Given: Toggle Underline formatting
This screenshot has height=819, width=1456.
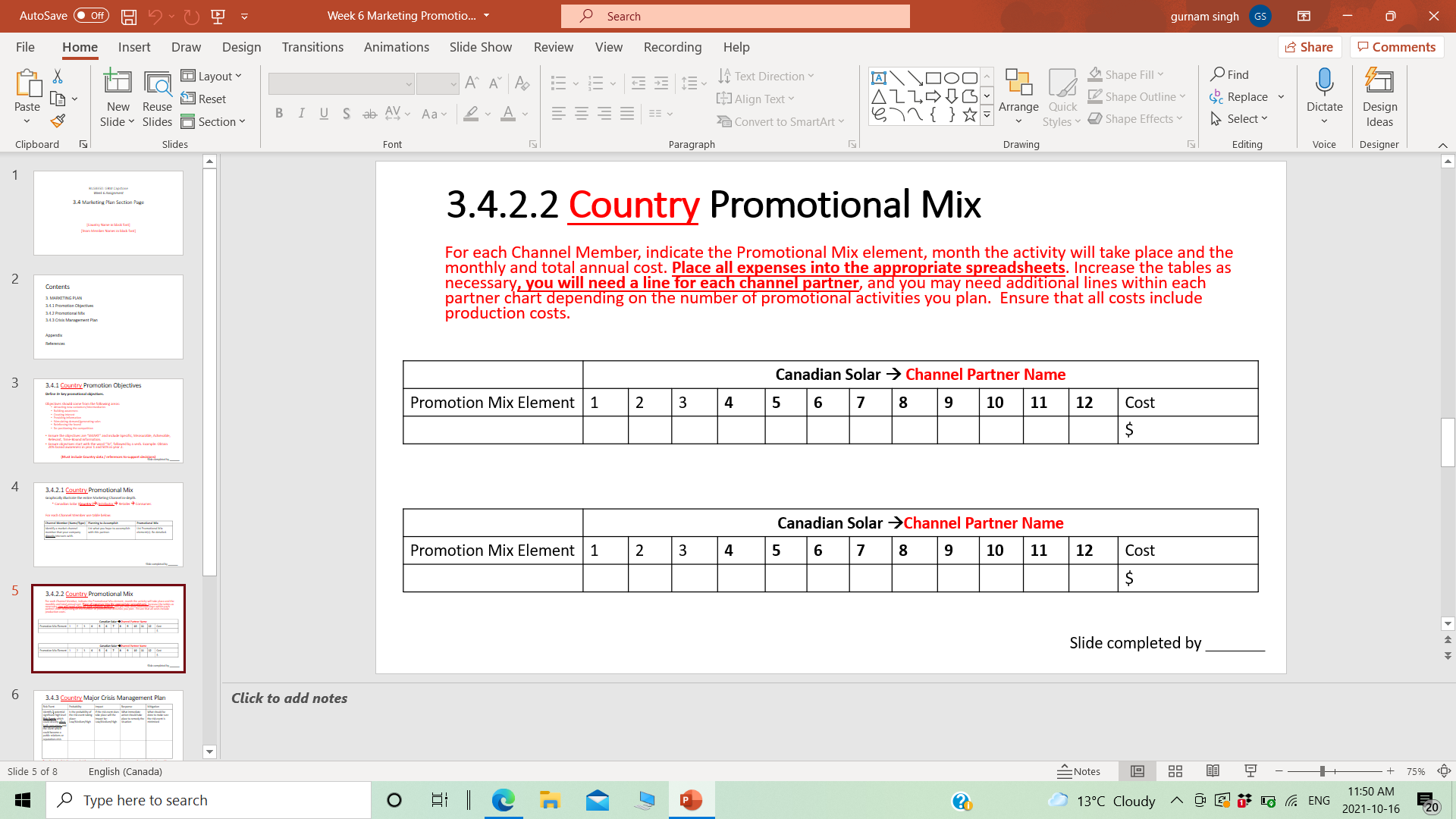Looking at the screenshot, I should (x=324, y=114).
